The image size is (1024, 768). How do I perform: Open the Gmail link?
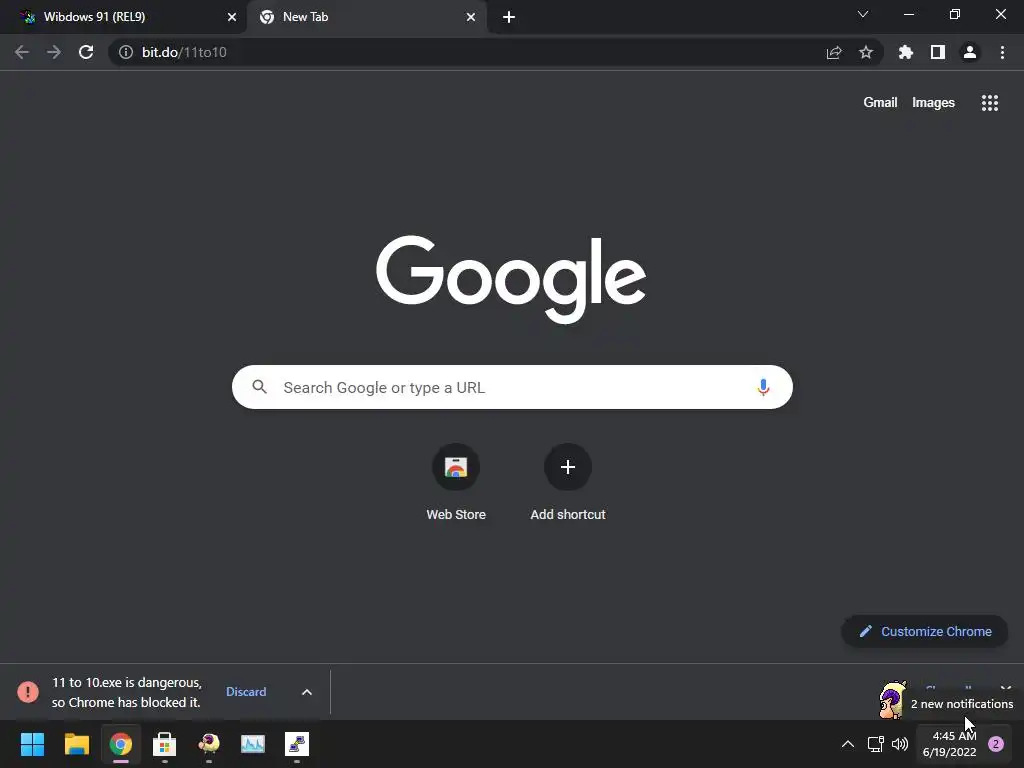pyautogui.click(x=880, y=103)
